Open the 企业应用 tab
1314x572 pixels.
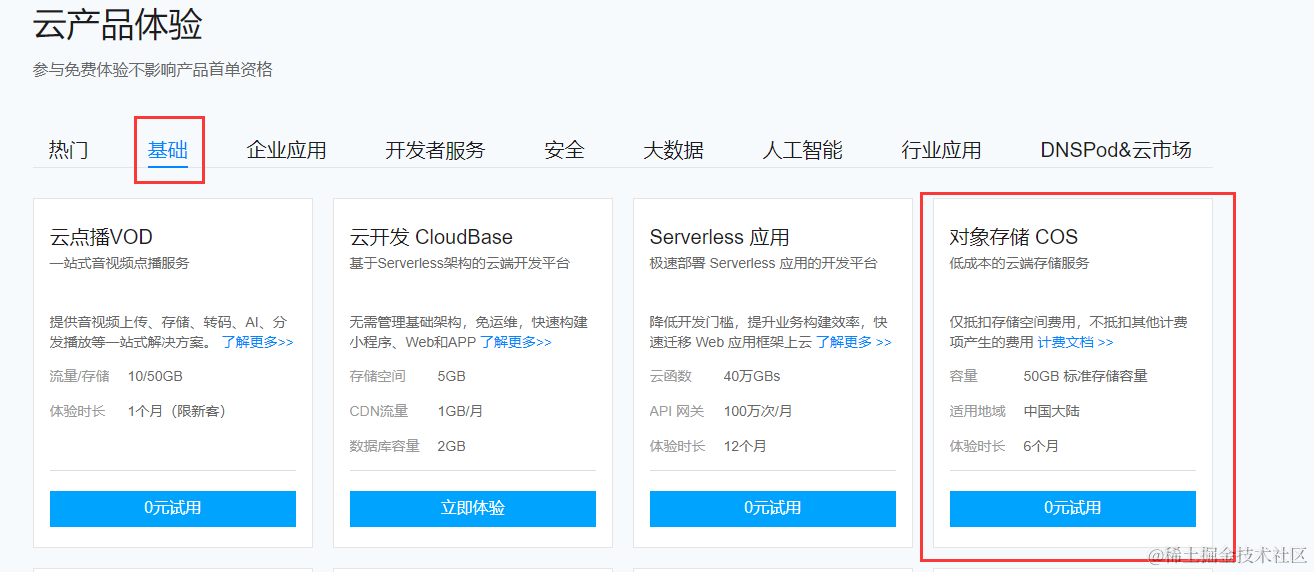click(287, 150)
